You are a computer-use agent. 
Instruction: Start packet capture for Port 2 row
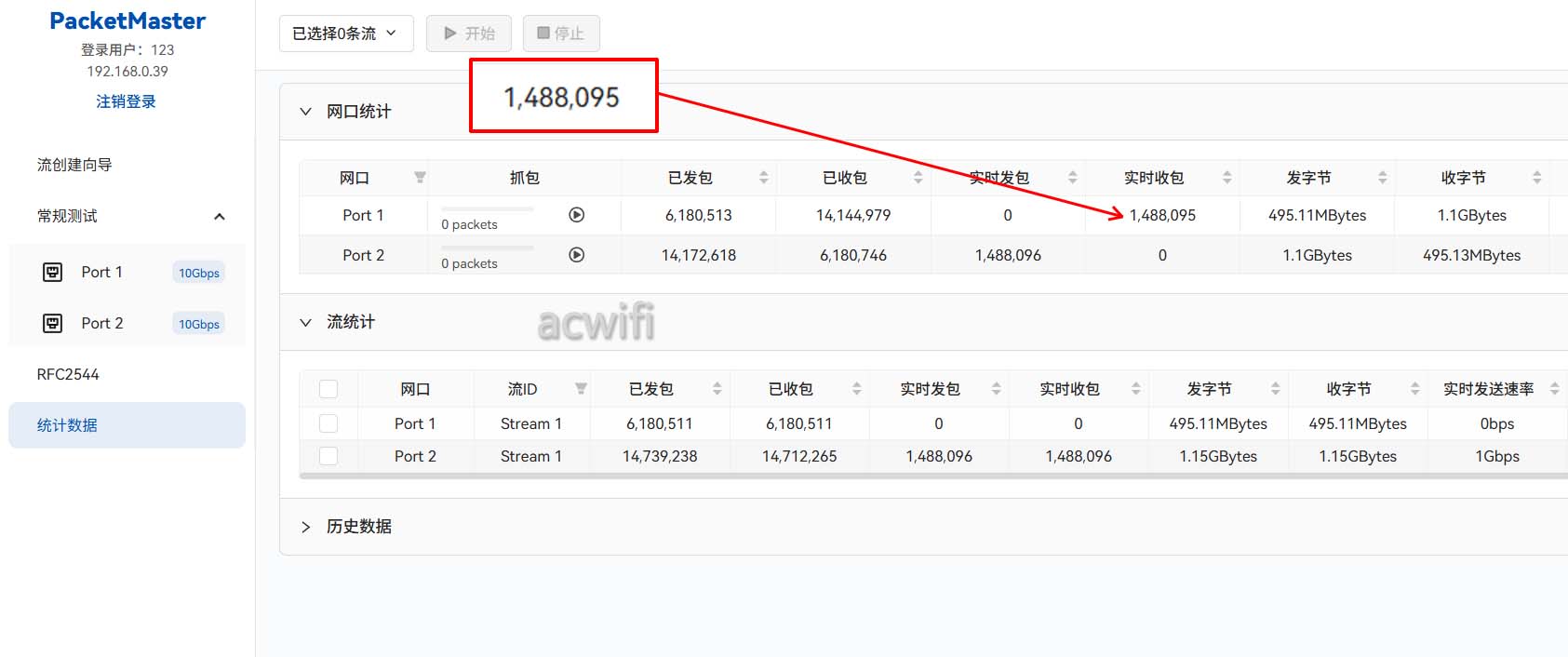tap(577, 255)
